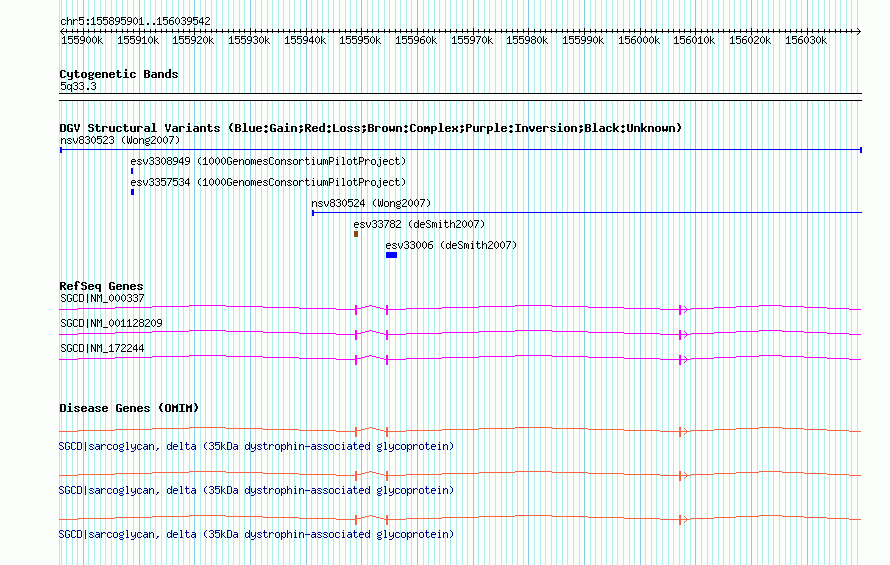This screenshot has width=890, height=565.
Task: Open variant nsv830523 (Wong2007) label
Action: (120, 140)
